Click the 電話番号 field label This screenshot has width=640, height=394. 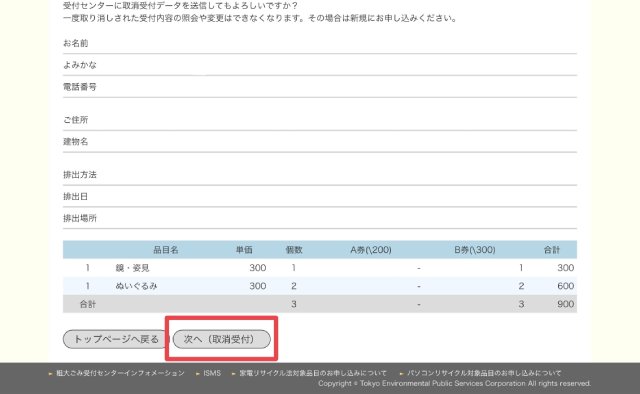point(80,87)
